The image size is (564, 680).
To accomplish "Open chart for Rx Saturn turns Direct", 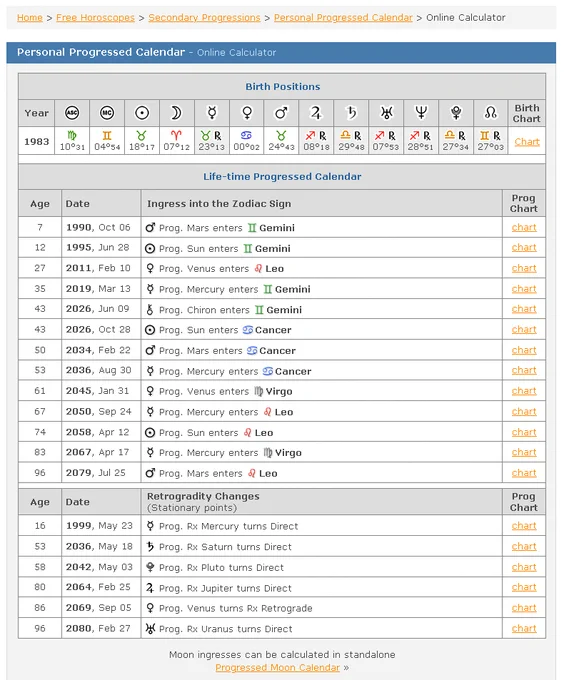I will click(x=524, y=546).
